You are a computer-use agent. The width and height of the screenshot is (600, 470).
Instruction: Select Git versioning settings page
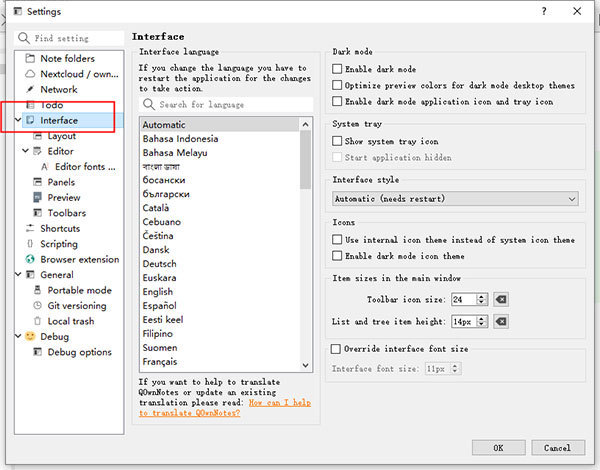(x=77, y=306)
